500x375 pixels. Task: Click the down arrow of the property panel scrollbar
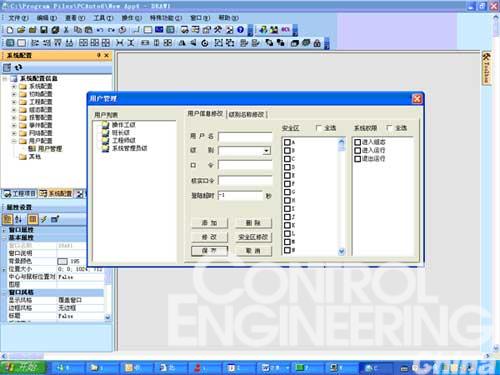point(107,317)
